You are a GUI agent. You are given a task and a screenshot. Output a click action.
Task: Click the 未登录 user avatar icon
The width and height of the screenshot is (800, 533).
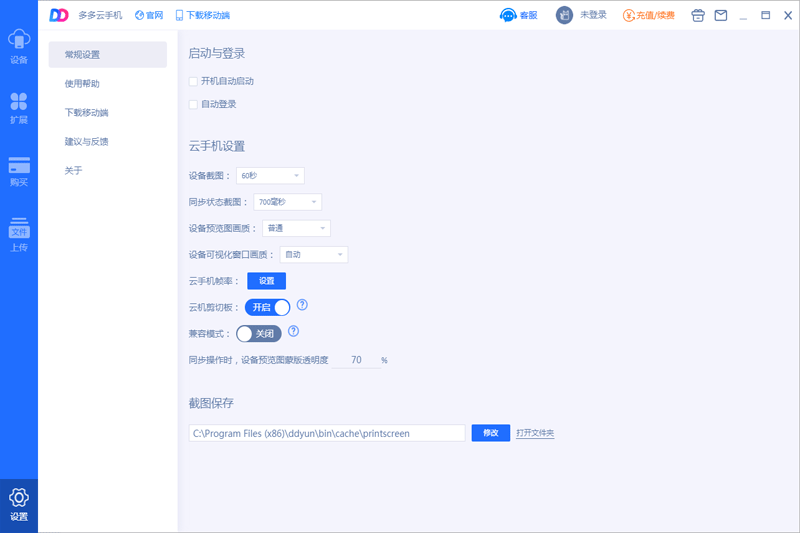tap(565, 16)
